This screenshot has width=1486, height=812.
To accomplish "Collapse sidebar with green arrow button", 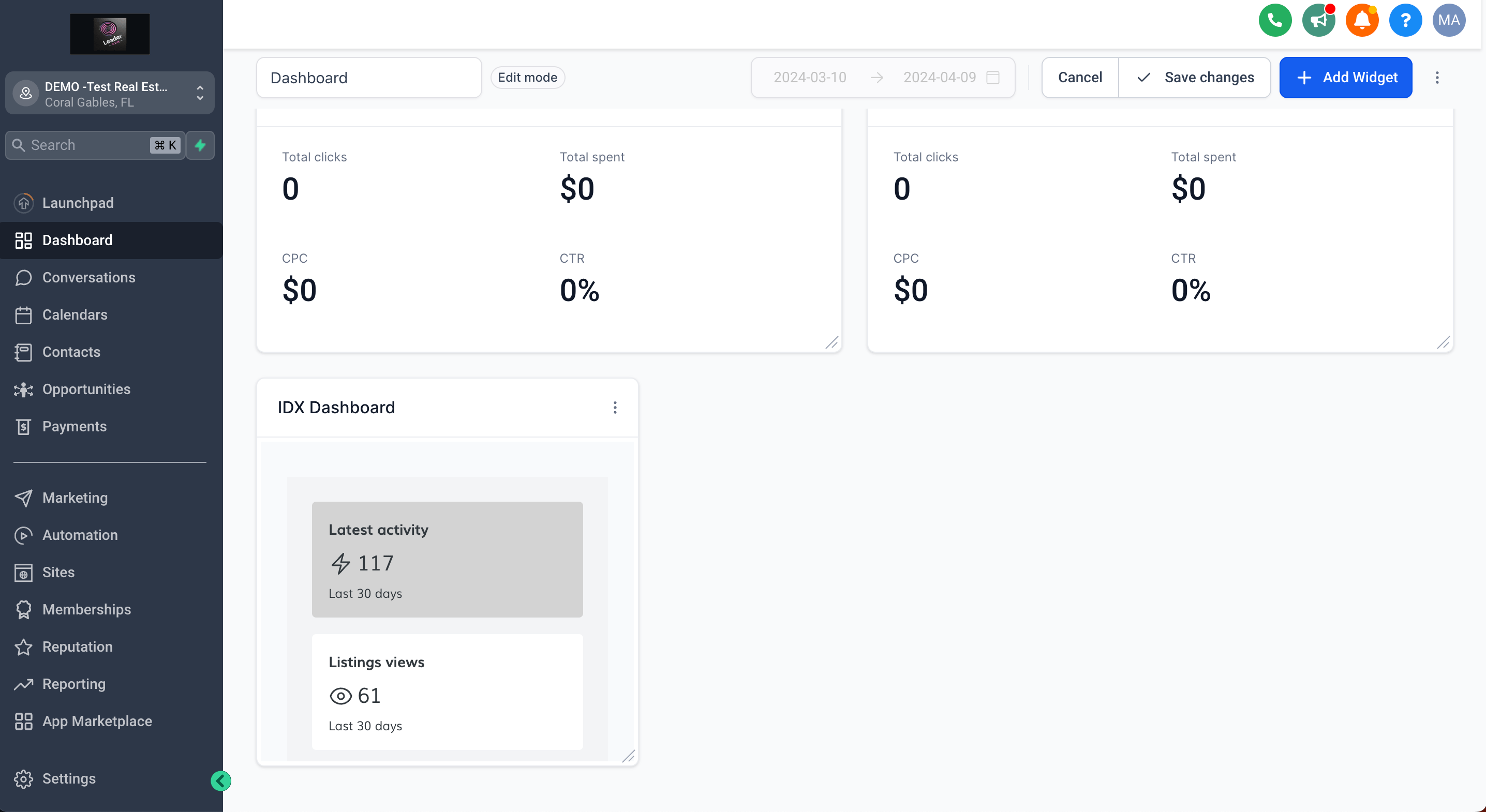I will (x=220, y=780).
